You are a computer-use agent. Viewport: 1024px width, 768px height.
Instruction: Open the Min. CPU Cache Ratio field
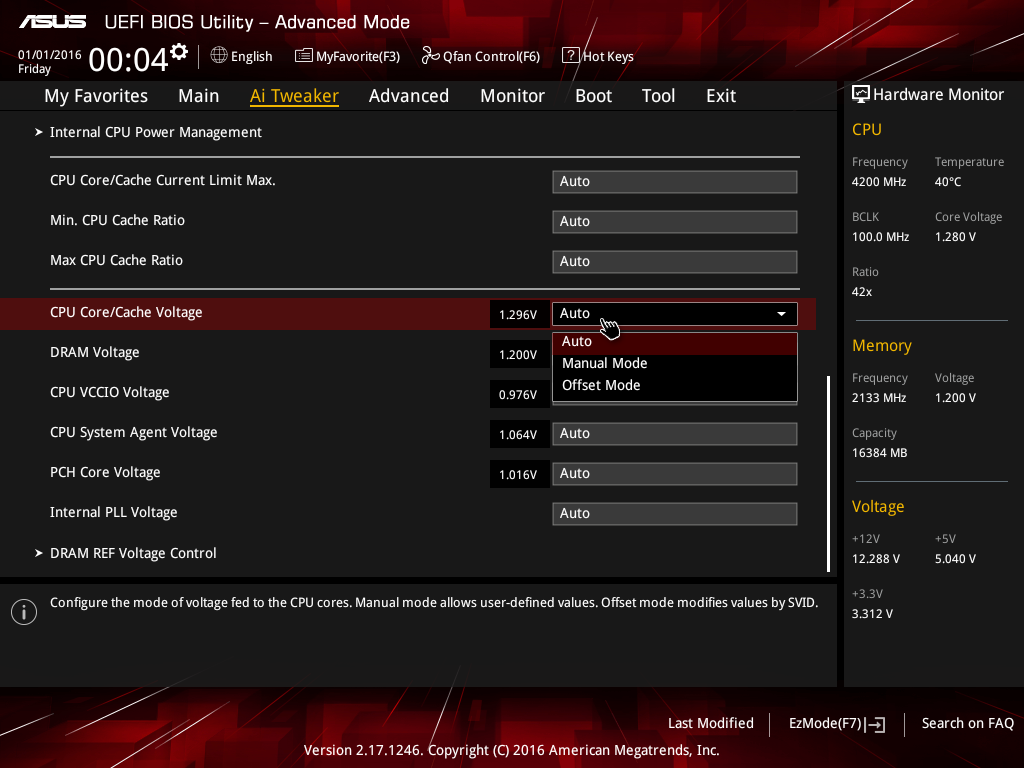click(675, 221)
